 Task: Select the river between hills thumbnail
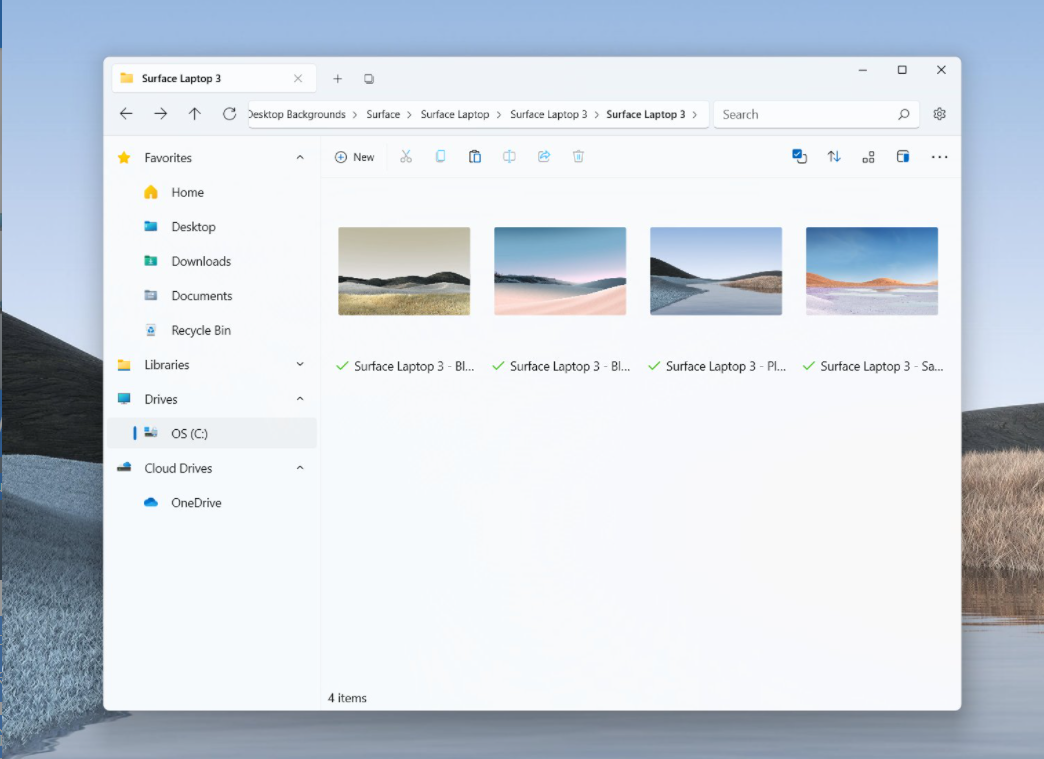click(716, 271)
